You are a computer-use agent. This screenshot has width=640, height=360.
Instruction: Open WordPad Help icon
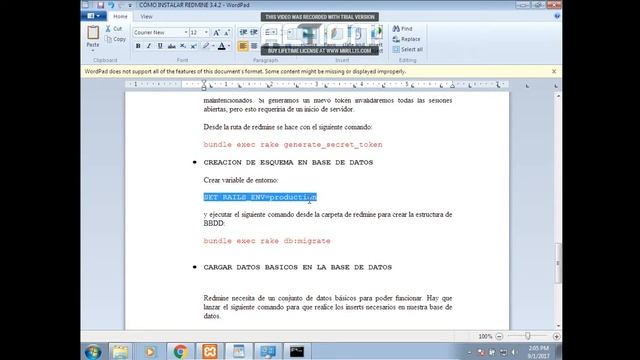(x=557, y=16)
